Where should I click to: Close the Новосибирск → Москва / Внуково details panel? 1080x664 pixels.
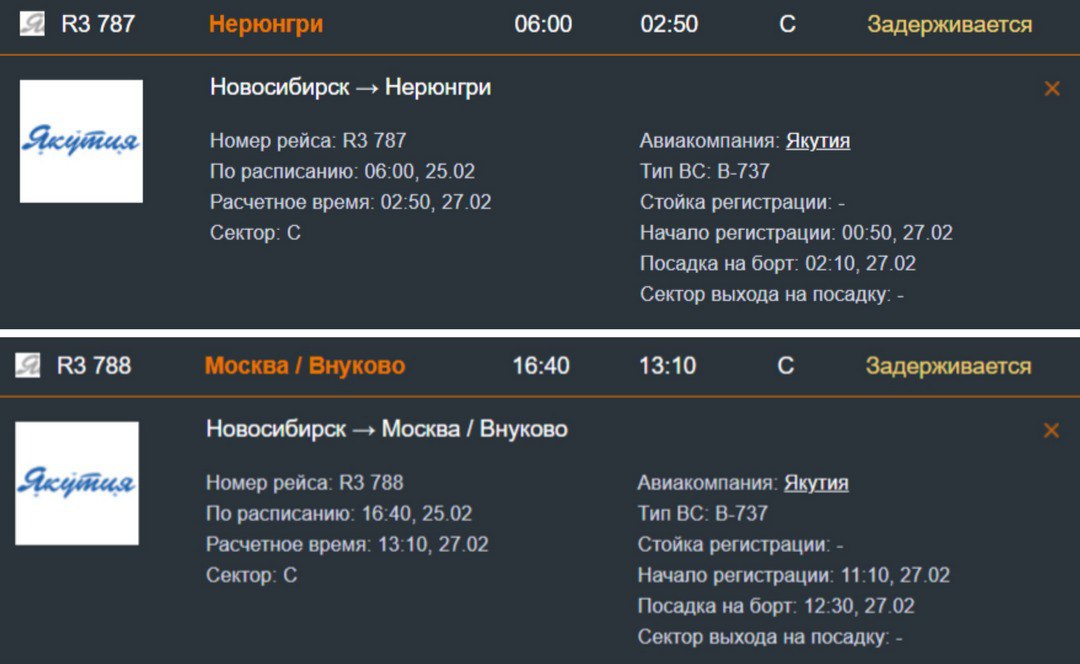[x=1051, y=431]
